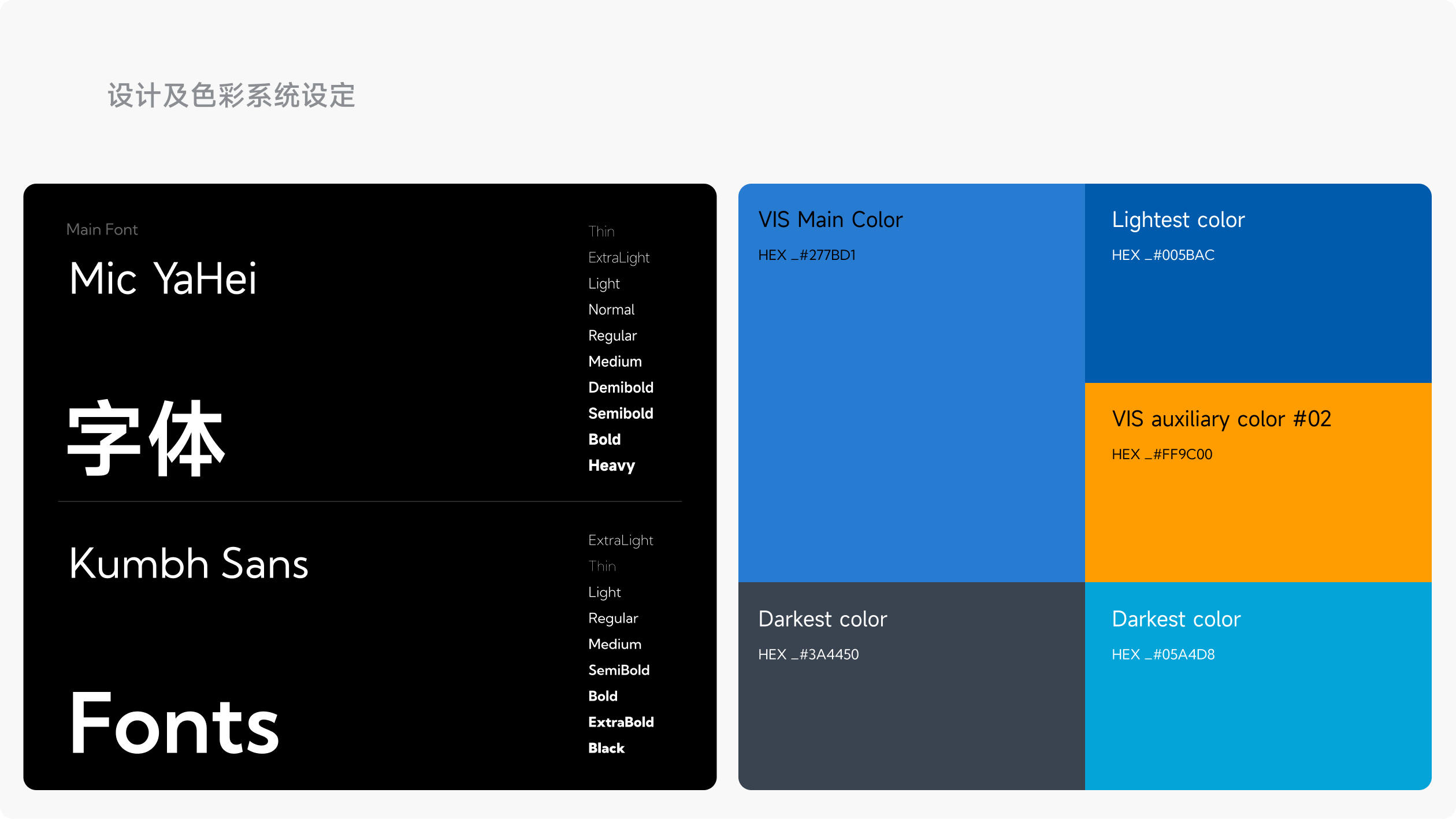Click the Mic YaHei font title
Screen dimensions: 1456x819
click(x=162, y=279)
